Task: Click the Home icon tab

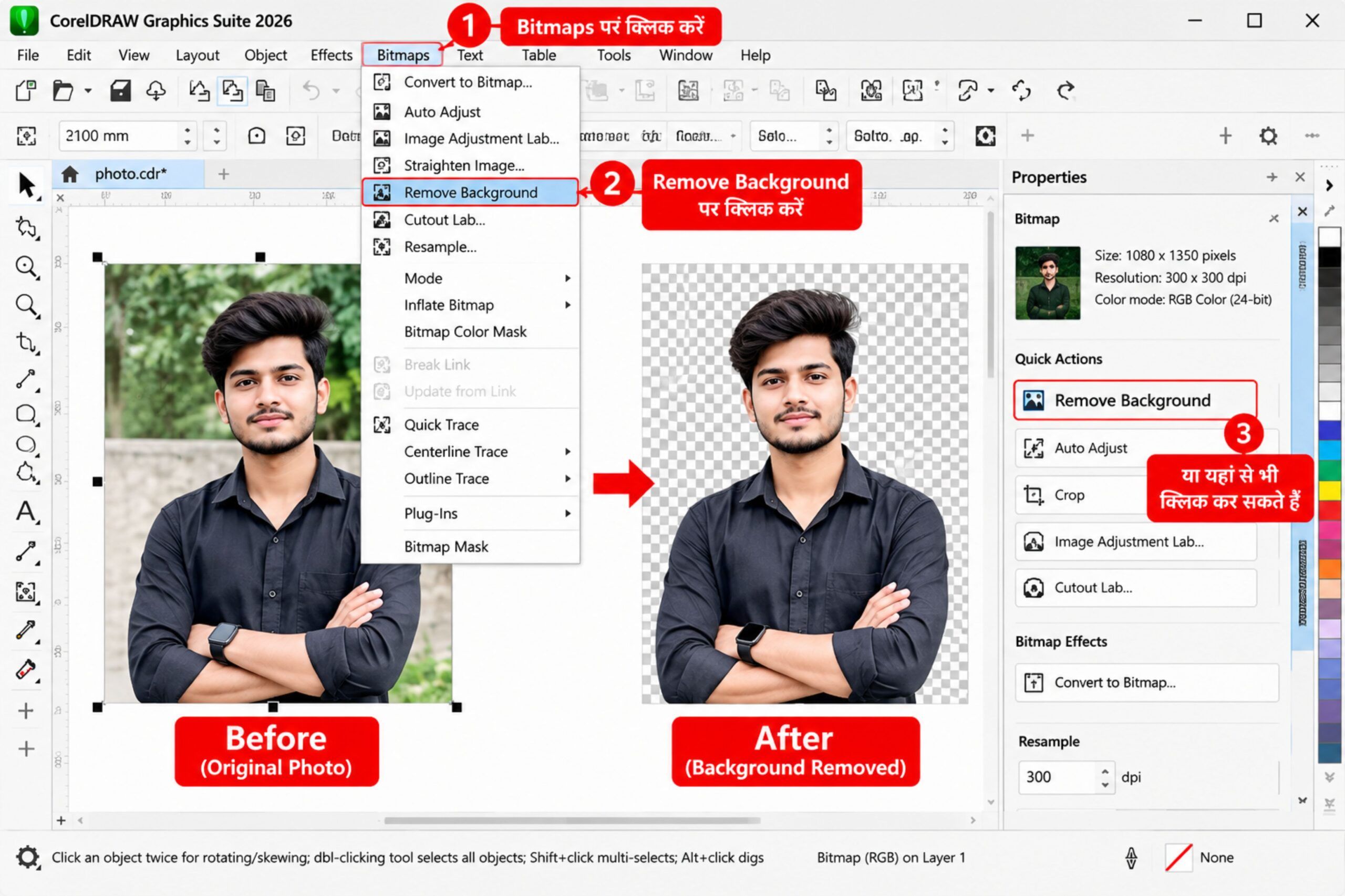Action: [x=70, y=174]
